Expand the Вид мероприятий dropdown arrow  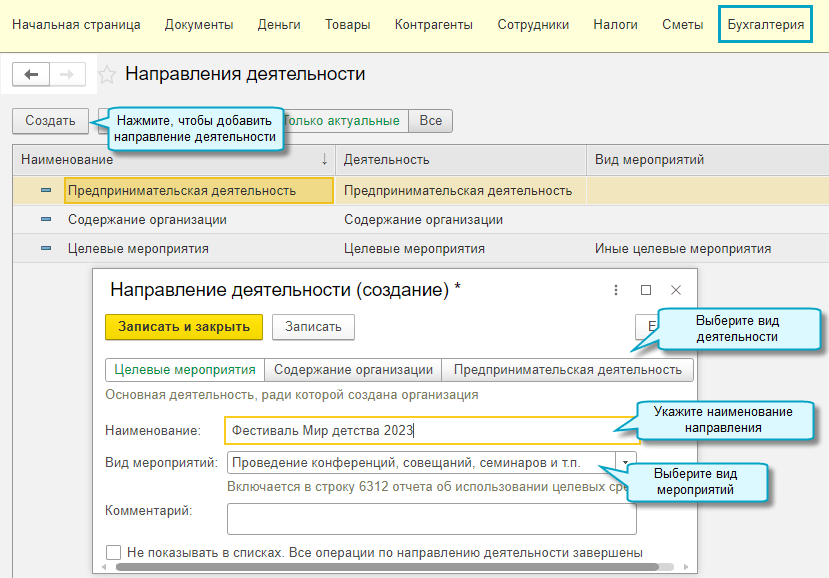[x=625, y=463]
